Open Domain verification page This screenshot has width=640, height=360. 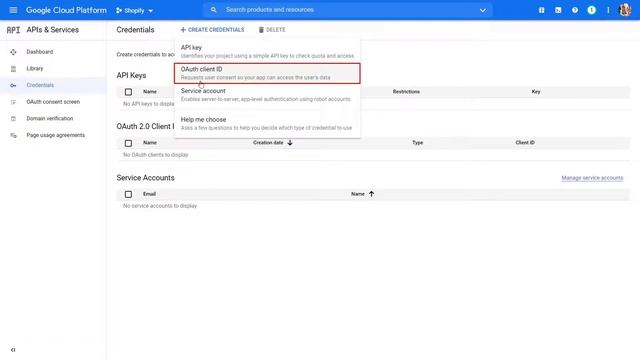tap(50, 118)
